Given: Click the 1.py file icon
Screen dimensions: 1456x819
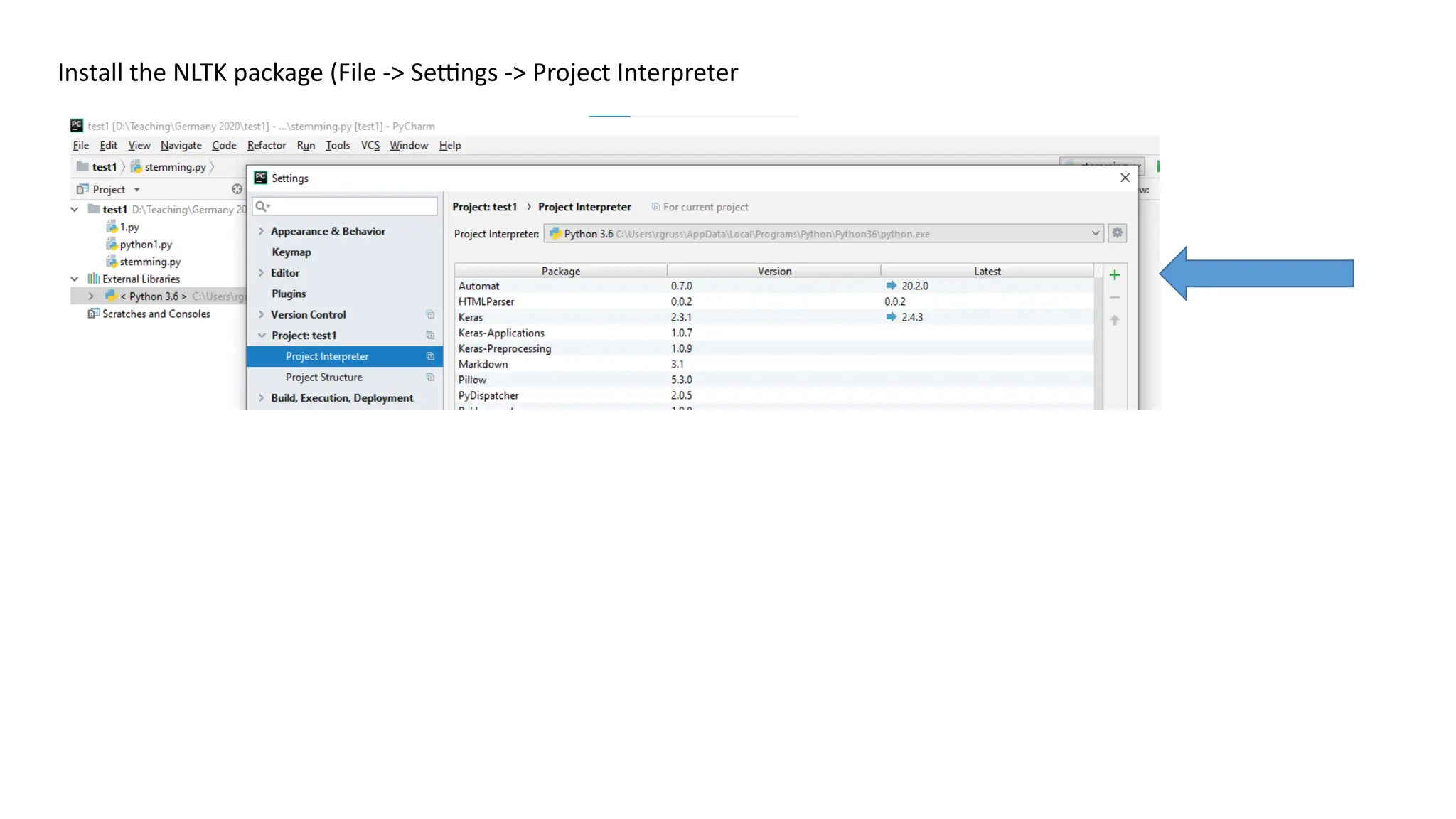Looking at the screenshot, I should coord(112,227).
